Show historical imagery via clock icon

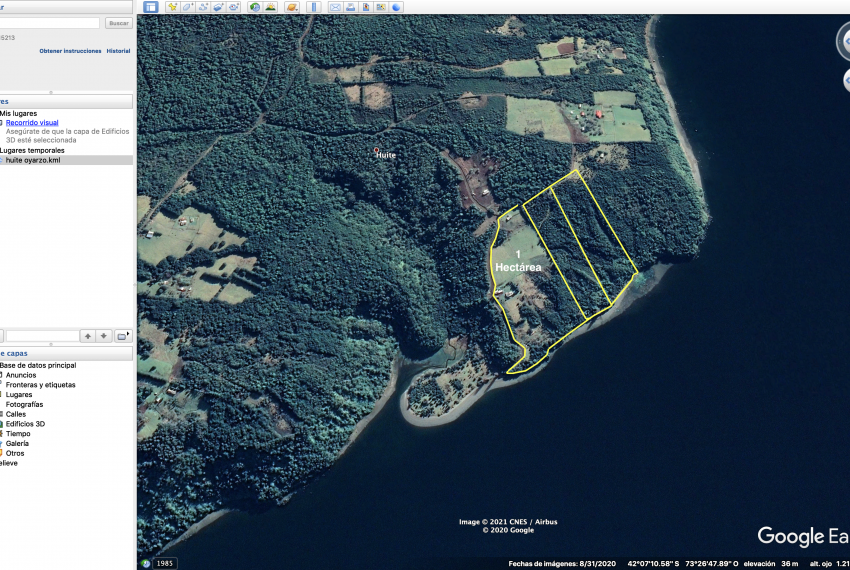point(255,7)
